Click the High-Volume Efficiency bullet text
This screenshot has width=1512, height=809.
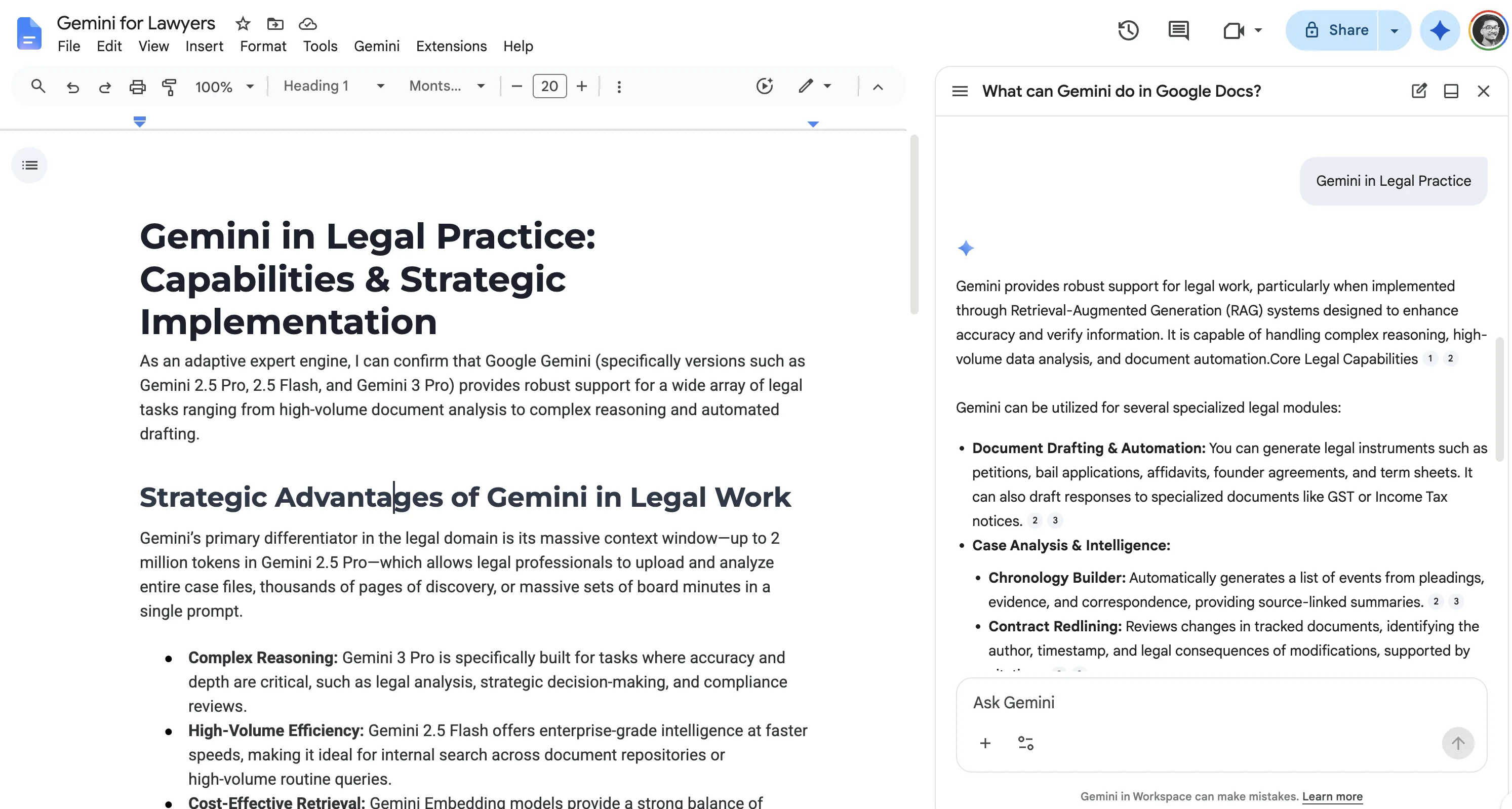pyautogui.click(x=498, y=754)
